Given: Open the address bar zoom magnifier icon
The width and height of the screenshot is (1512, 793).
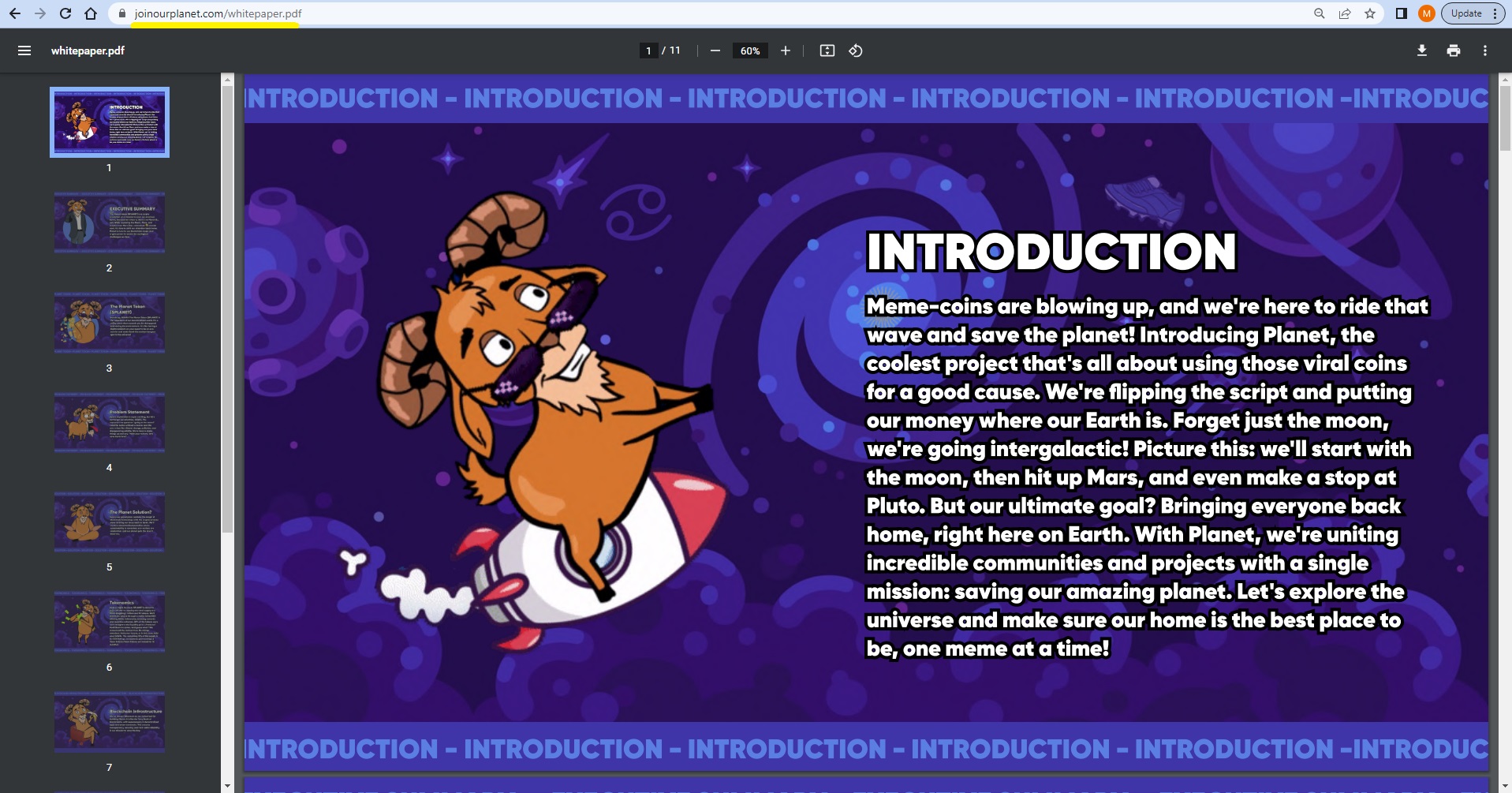Looking at the screenshot, I should click(x=1319, y=13).
